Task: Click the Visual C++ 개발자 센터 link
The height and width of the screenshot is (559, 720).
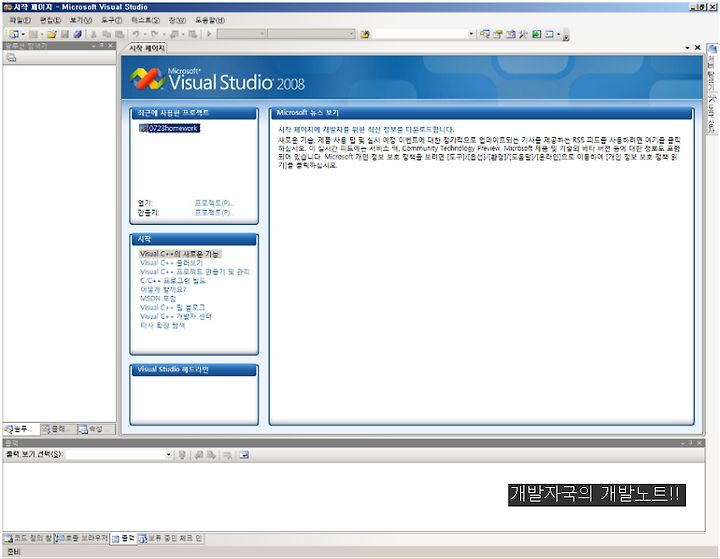Action: click(176, 316)
